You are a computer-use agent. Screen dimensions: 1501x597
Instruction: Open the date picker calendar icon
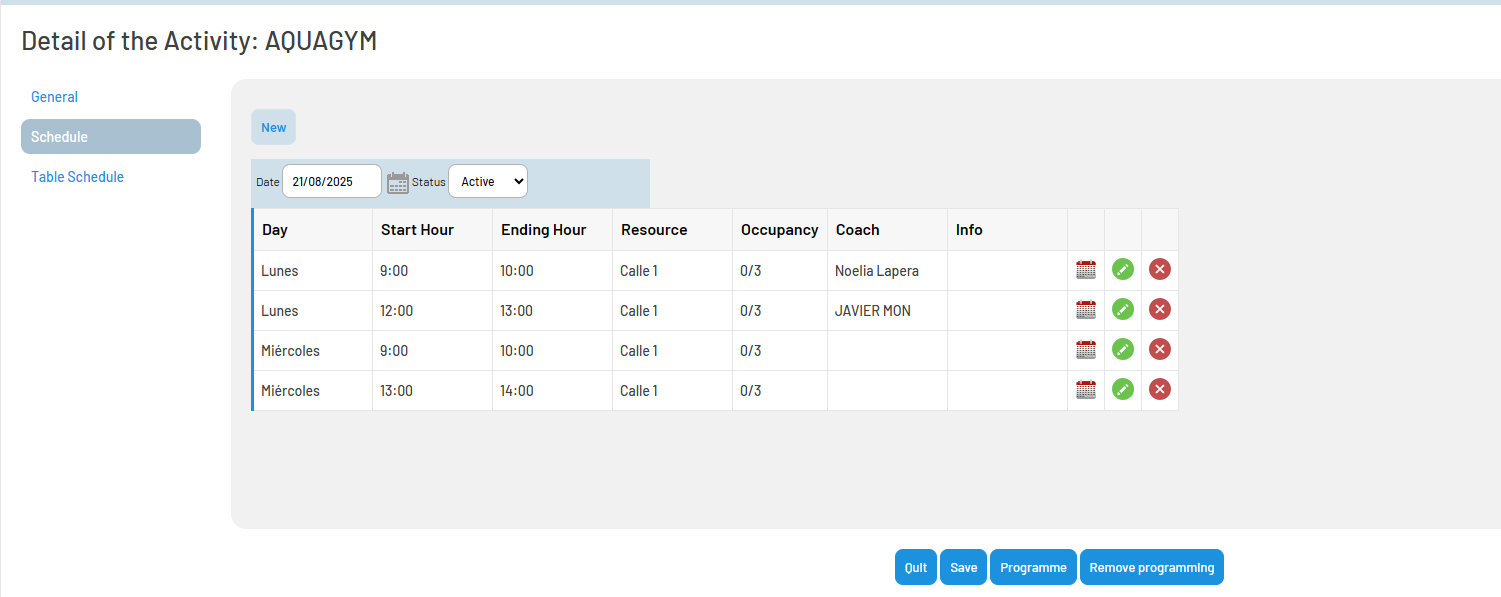coord(398,182)
